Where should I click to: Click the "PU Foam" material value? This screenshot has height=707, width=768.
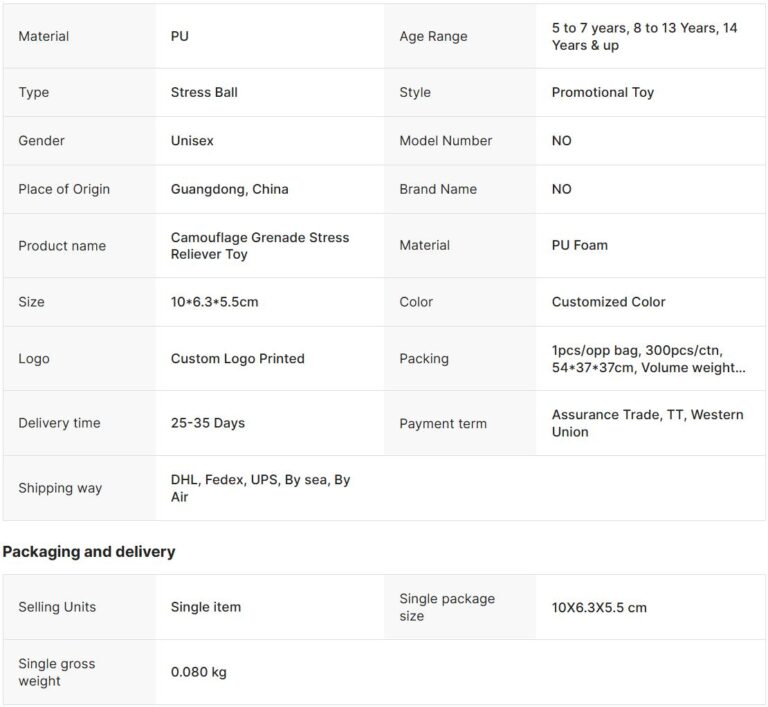579,245
